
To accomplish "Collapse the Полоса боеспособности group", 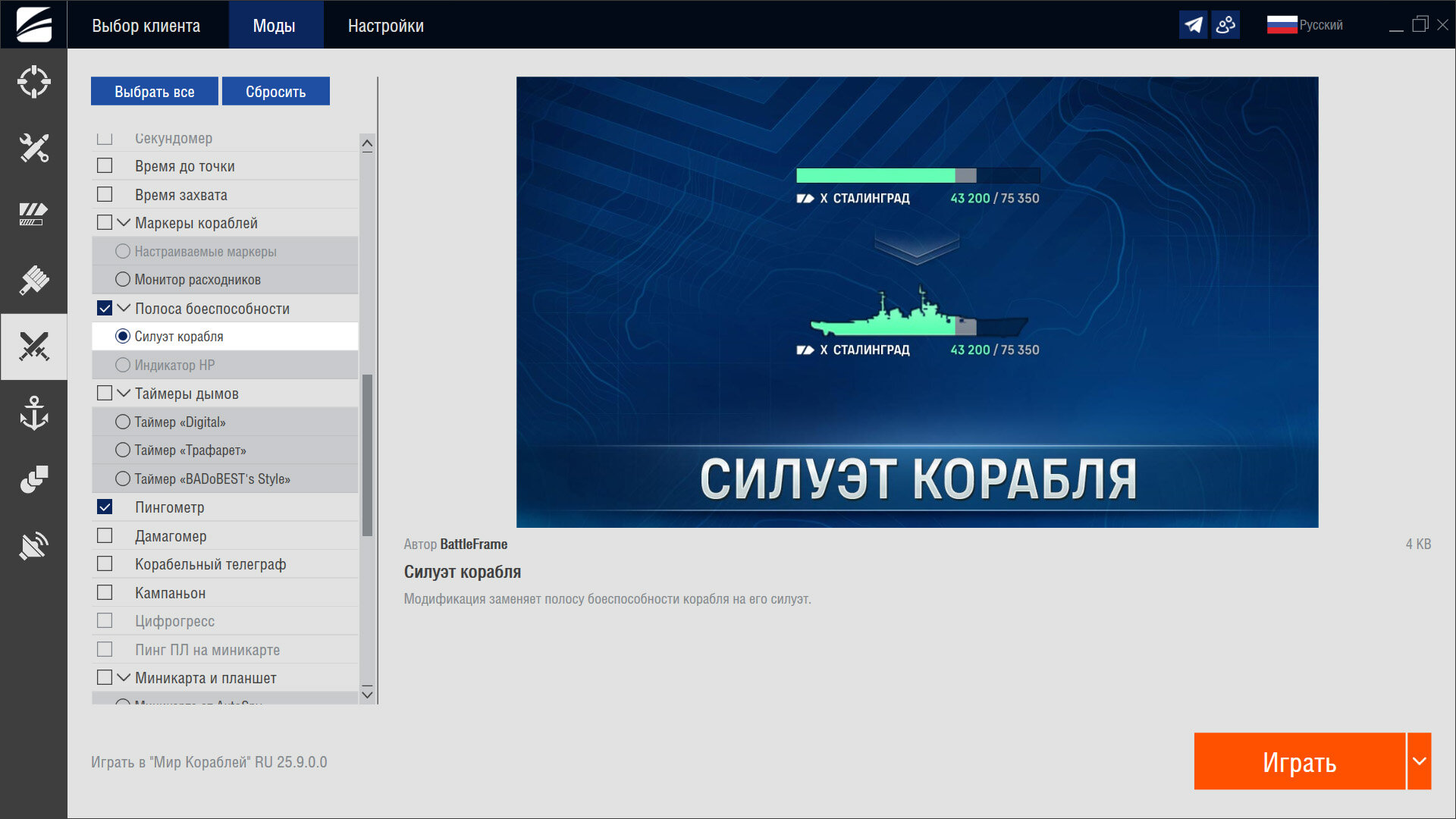I will coord(124,308).
